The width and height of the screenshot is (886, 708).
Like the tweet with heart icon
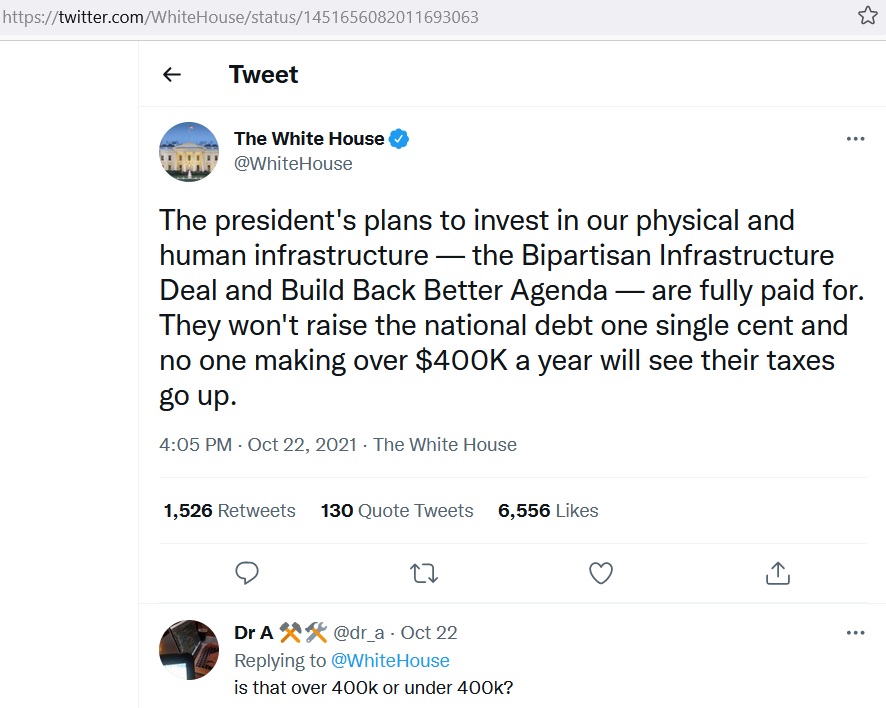[601, 573]
